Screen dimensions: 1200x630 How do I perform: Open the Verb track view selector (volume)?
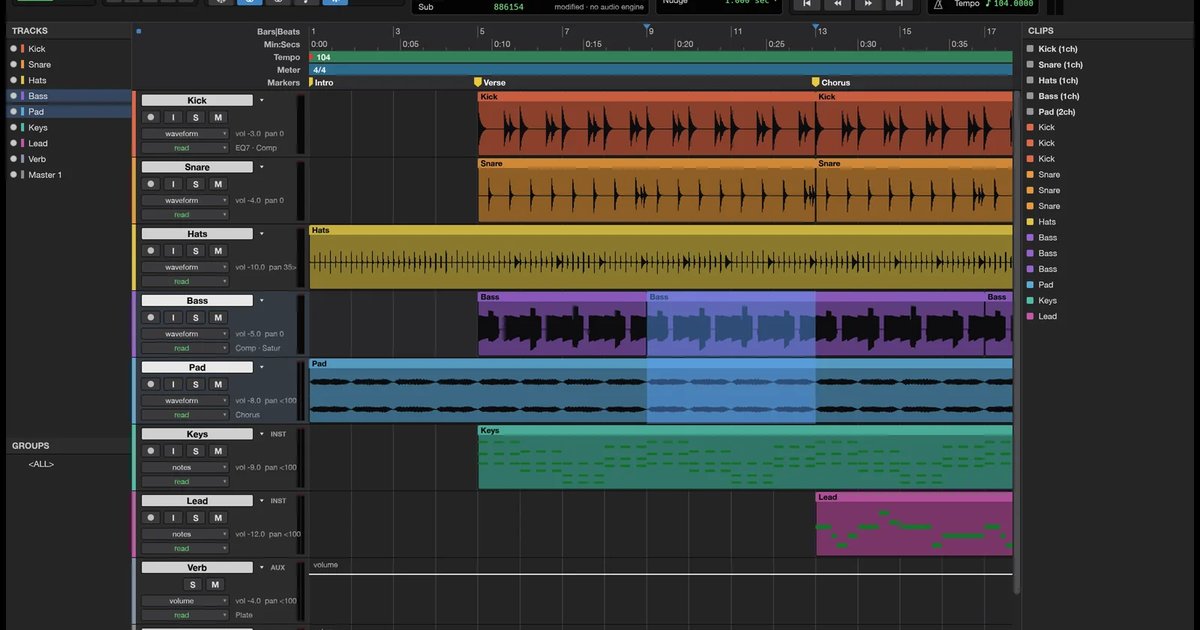pyautogui.click(x=185, y=601)
